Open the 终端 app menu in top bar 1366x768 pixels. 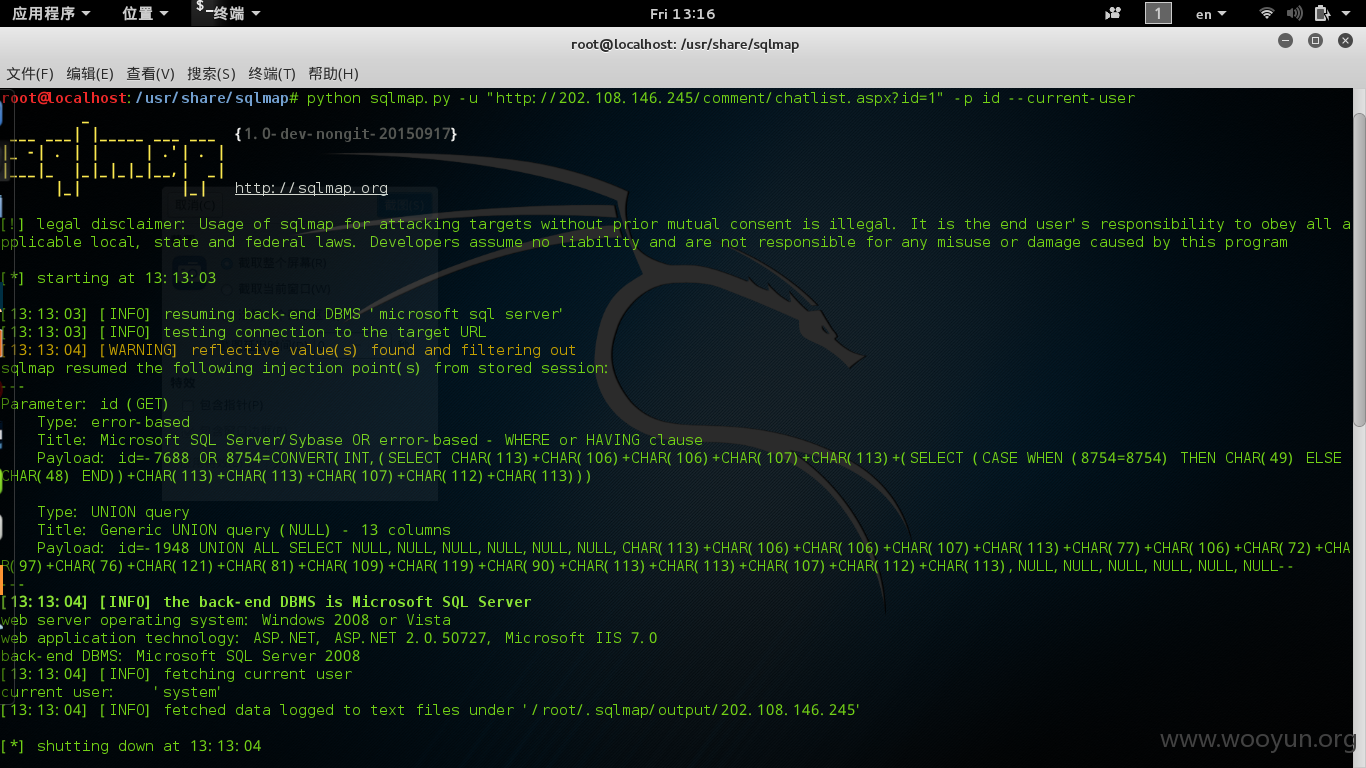pyautogui.click(x=228, y=13)
